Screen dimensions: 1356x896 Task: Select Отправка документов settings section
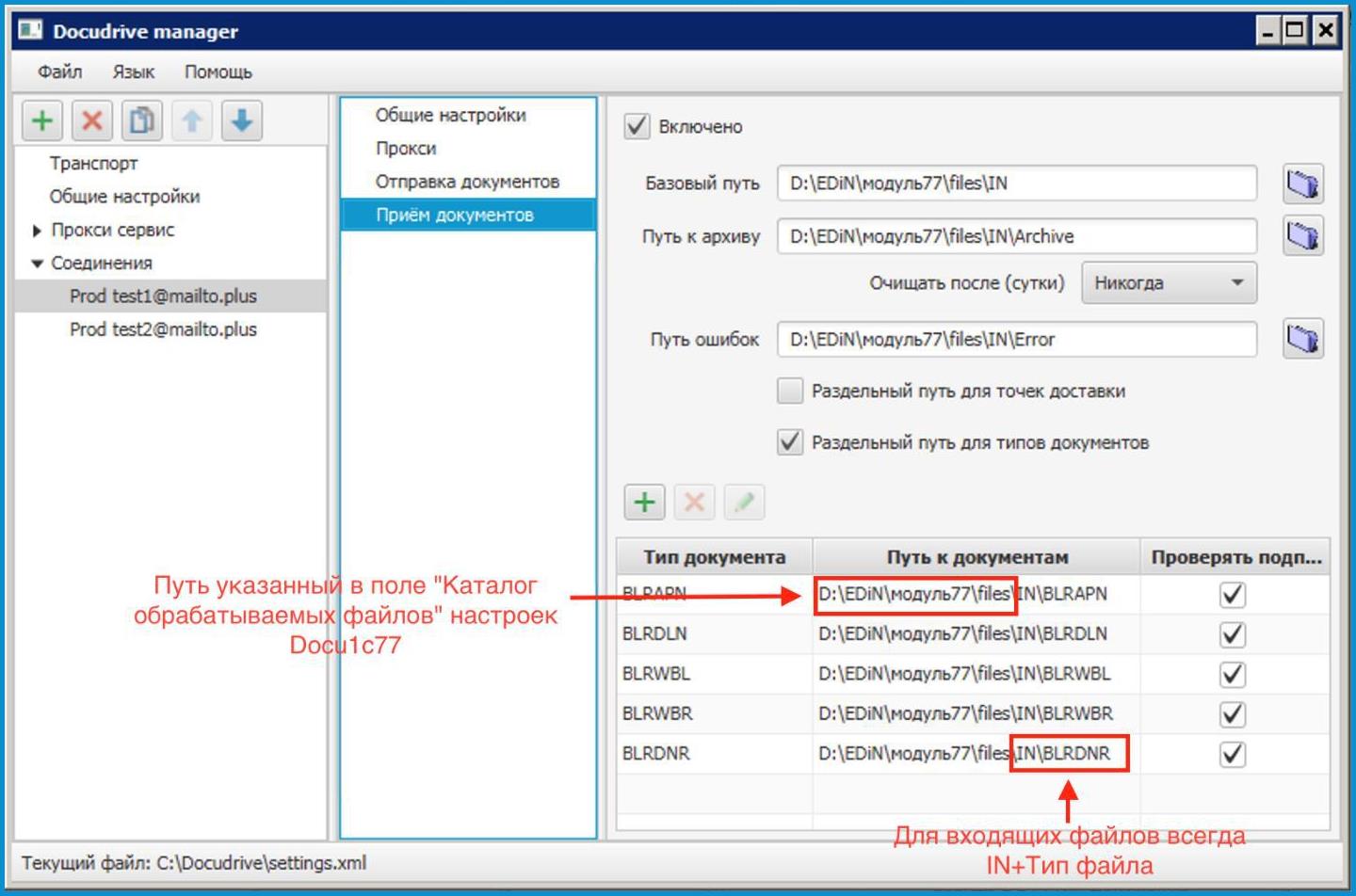point(467,182)
